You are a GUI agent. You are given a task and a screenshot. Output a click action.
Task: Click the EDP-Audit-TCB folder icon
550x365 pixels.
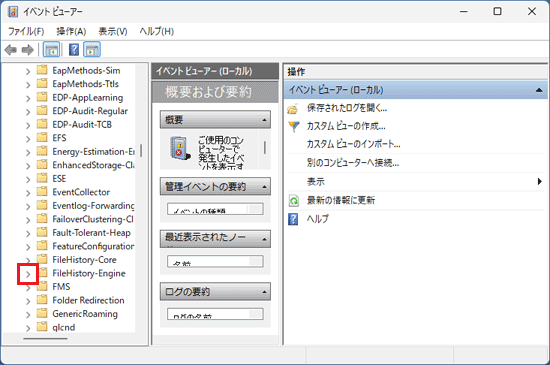tap(42, 124)
